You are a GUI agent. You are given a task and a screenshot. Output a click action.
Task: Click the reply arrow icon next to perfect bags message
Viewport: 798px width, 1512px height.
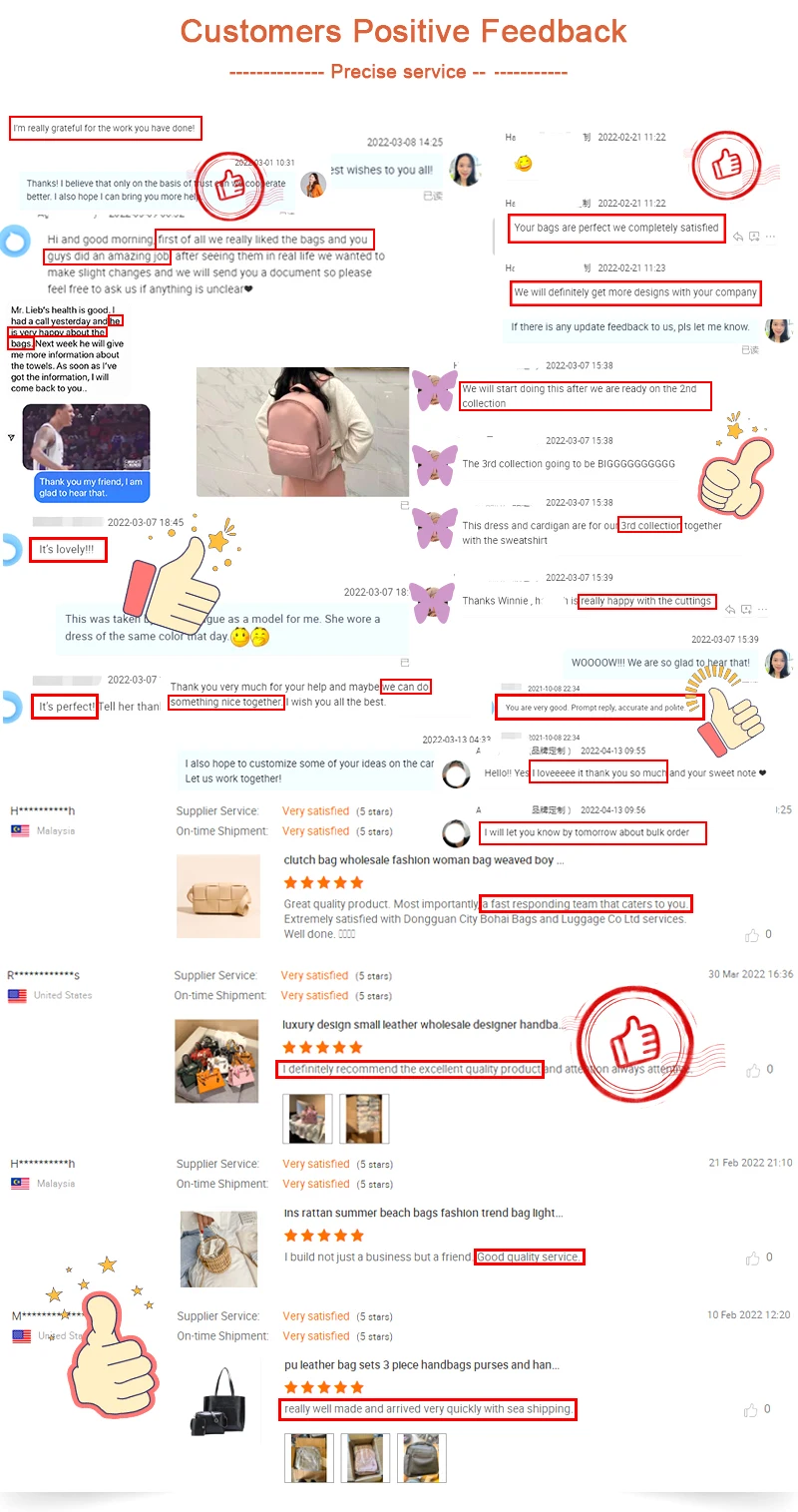[737, 237]
